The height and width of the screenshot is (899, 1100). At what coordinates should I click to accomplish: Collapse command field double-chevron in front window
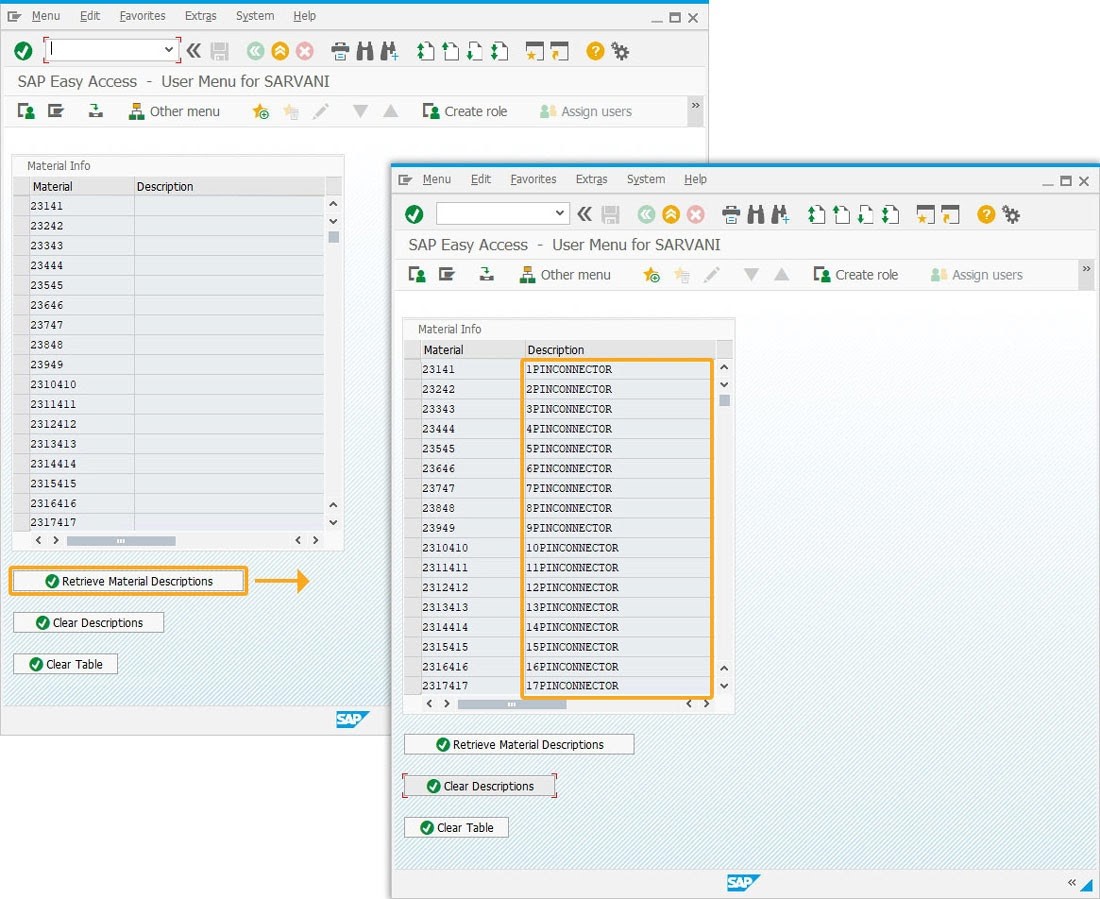pyautogui.click(x=584, y=214)
